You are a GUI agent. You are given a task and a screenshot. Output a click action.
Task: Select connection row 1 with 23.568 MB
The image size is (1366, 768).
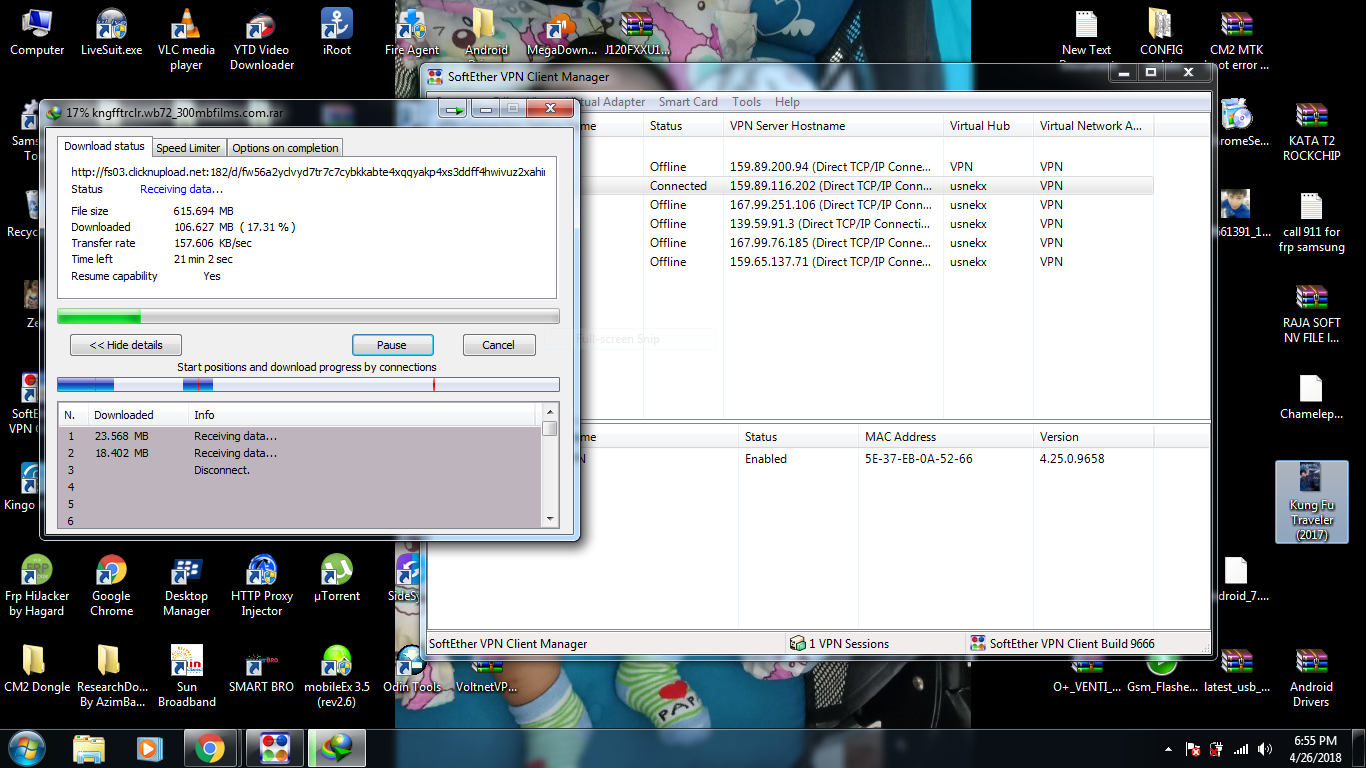[300, 436]
